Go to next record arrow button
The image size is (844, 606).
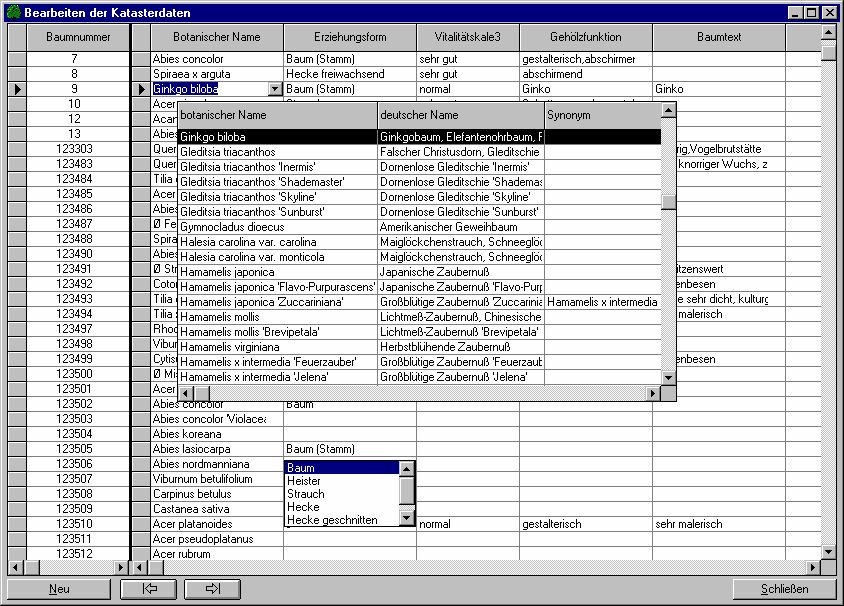(x=213, y=589)
